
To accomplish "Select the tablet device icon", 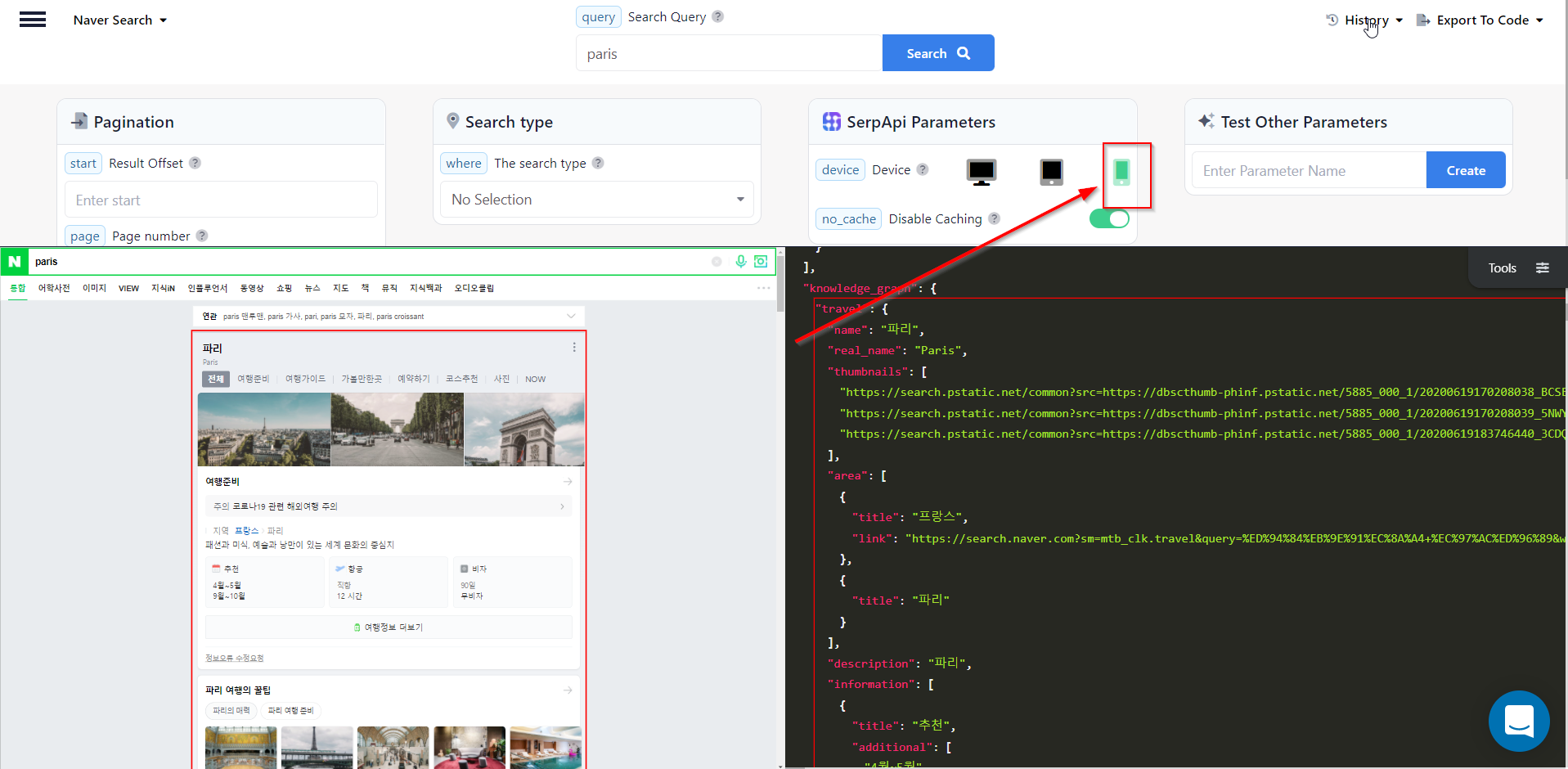I will [x=1051, y=171].
